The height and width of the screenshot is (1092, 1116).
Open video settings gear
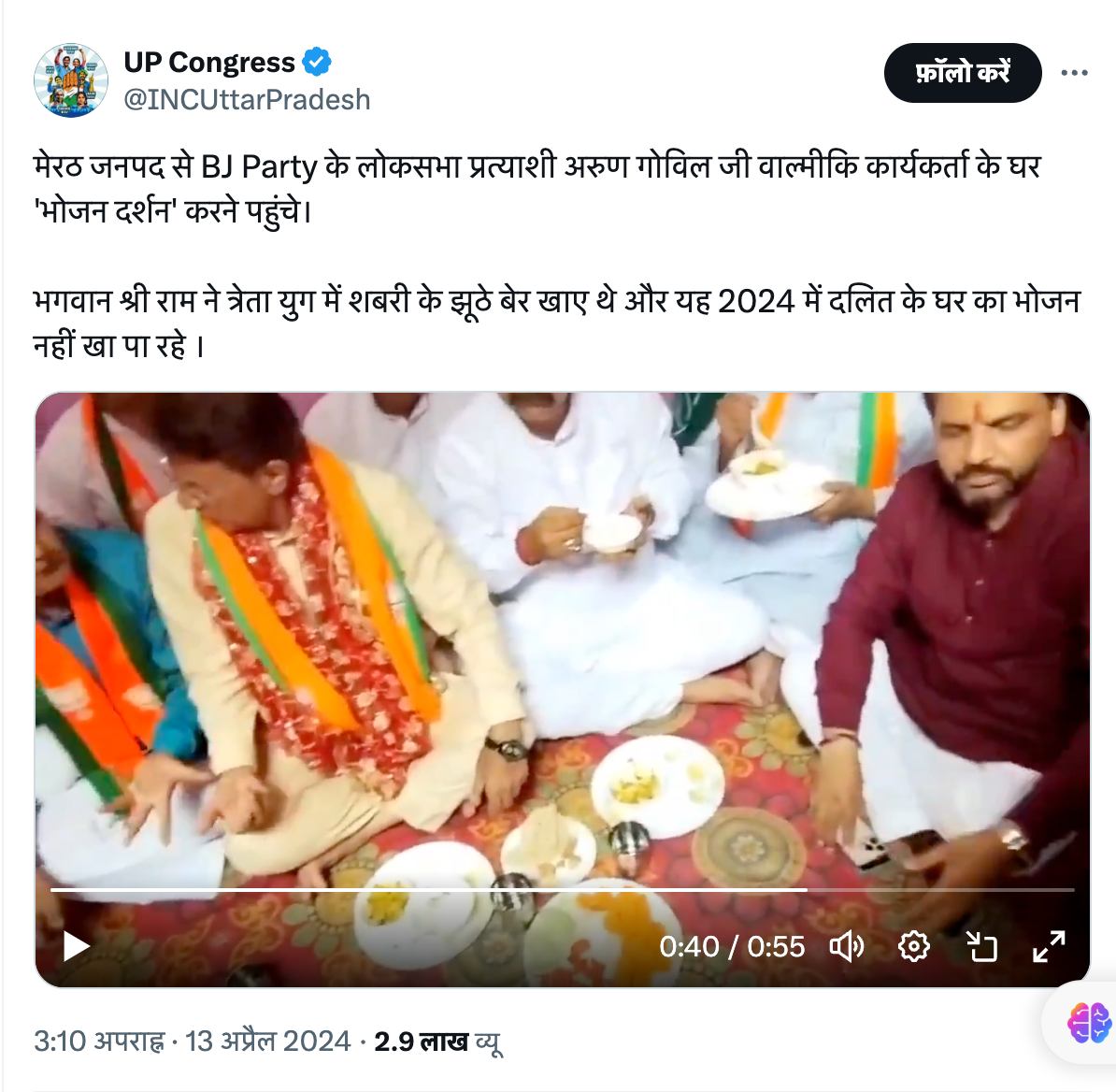(x=914, y=947)
